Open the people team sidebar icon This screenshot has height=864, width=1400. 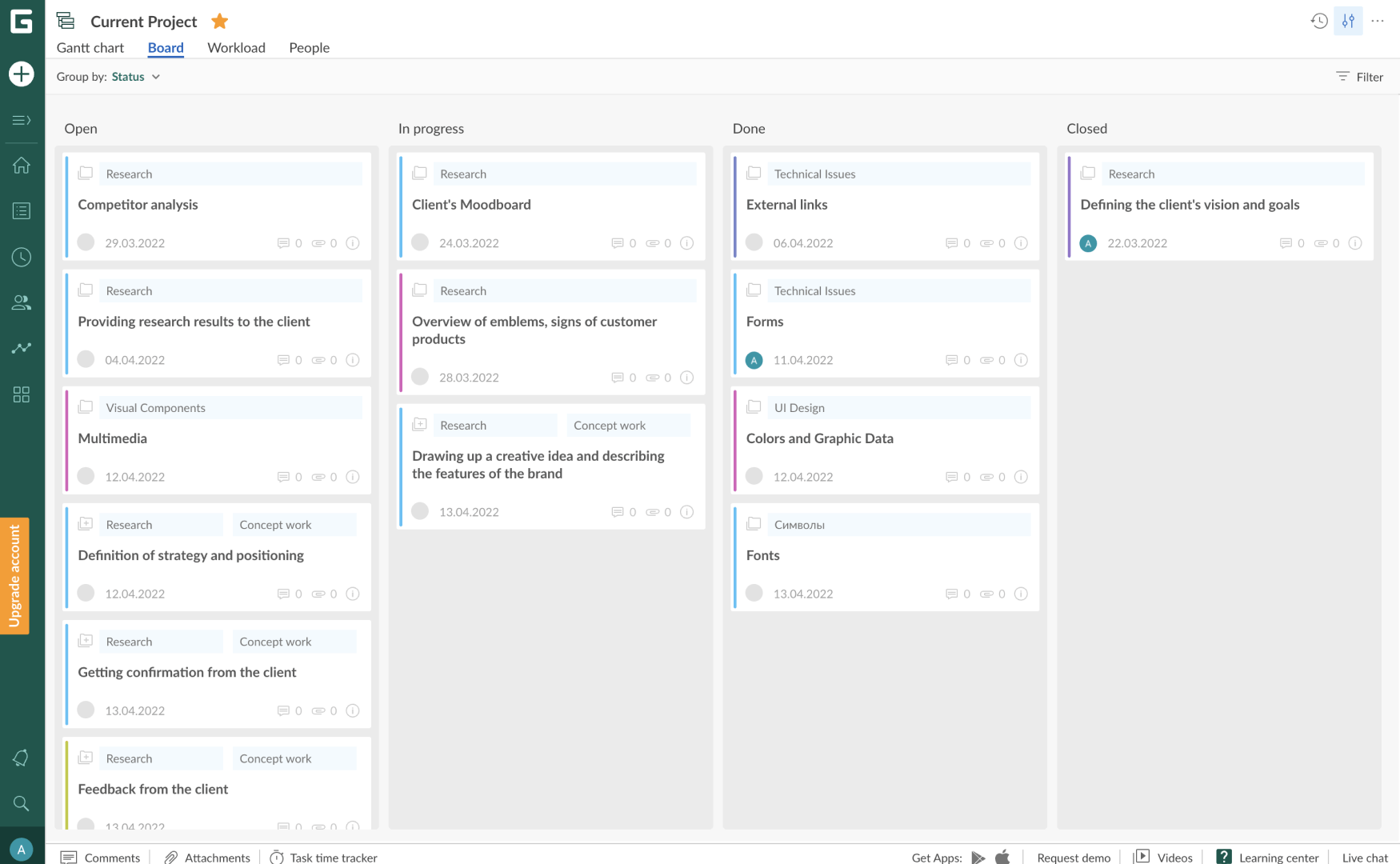[x=22, y=302]
